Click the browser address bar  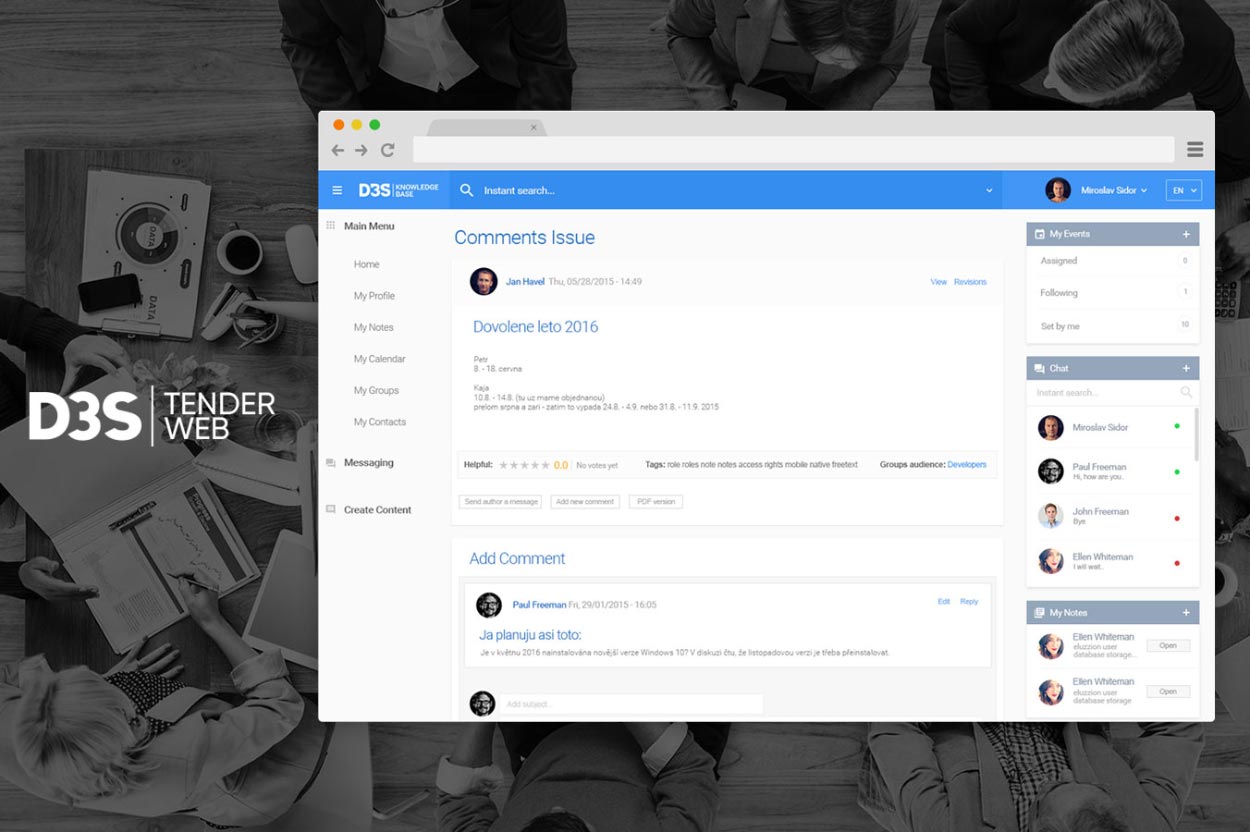pos(793,150)
